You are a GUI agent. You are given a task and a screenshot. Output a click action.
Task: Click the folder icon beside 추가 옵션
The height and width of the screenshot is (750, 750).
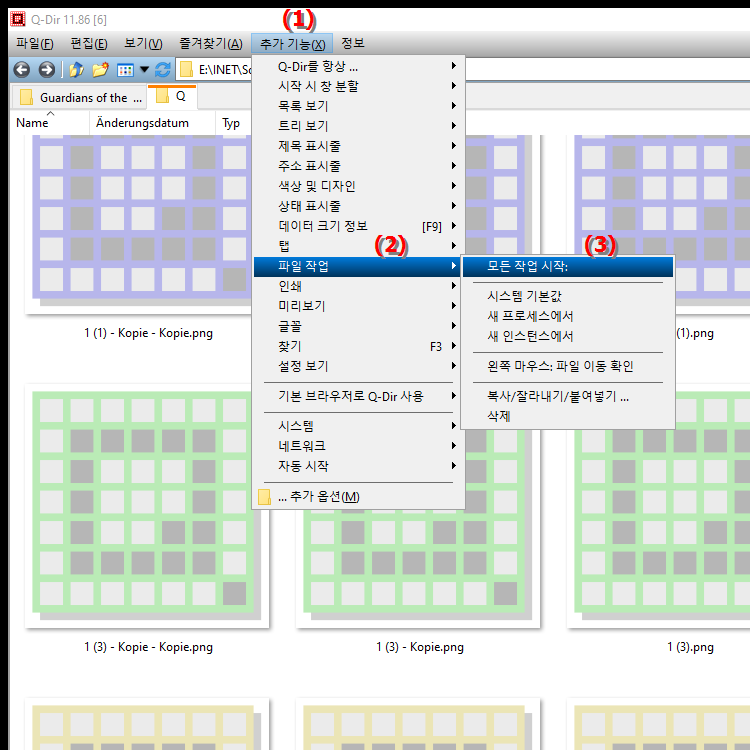pos(265,496)
